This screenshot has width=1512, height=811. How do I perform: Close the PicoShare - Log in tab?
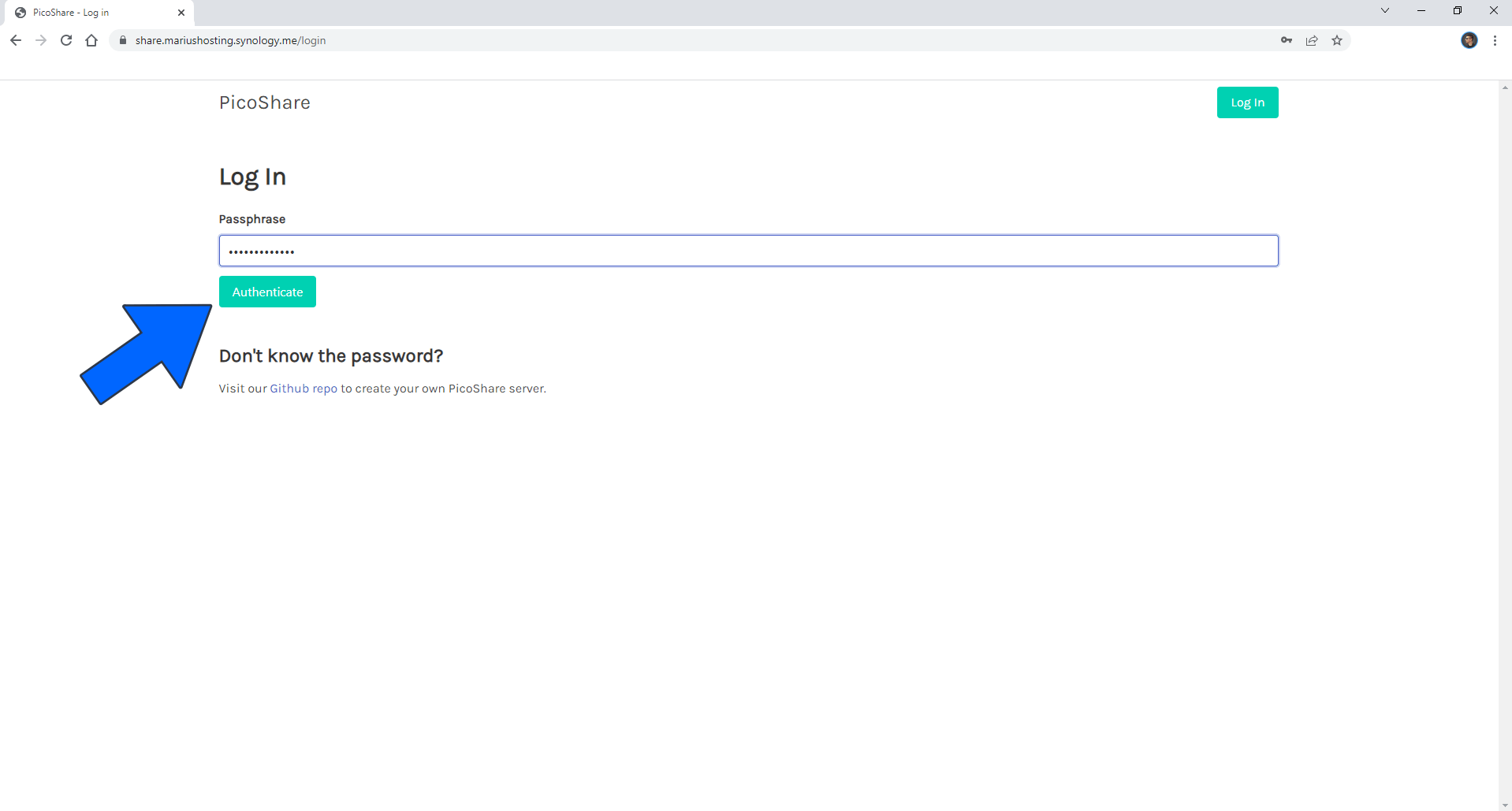[x=181, y=13]
